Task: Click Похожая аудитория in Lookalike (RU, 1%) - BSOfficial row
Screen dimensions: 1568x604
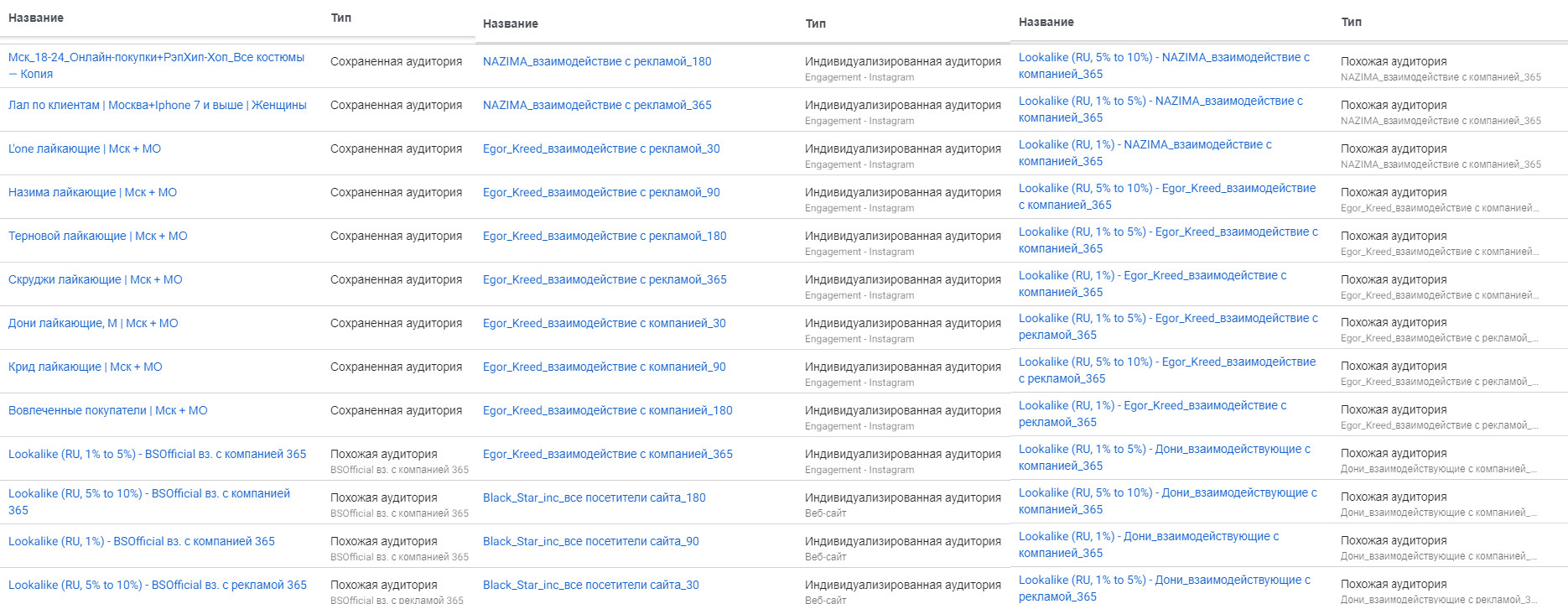Action: (384, 541)
